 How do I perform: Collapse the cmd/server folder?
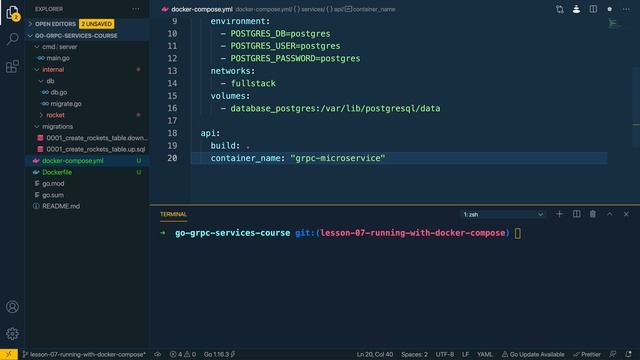point(59,47)
